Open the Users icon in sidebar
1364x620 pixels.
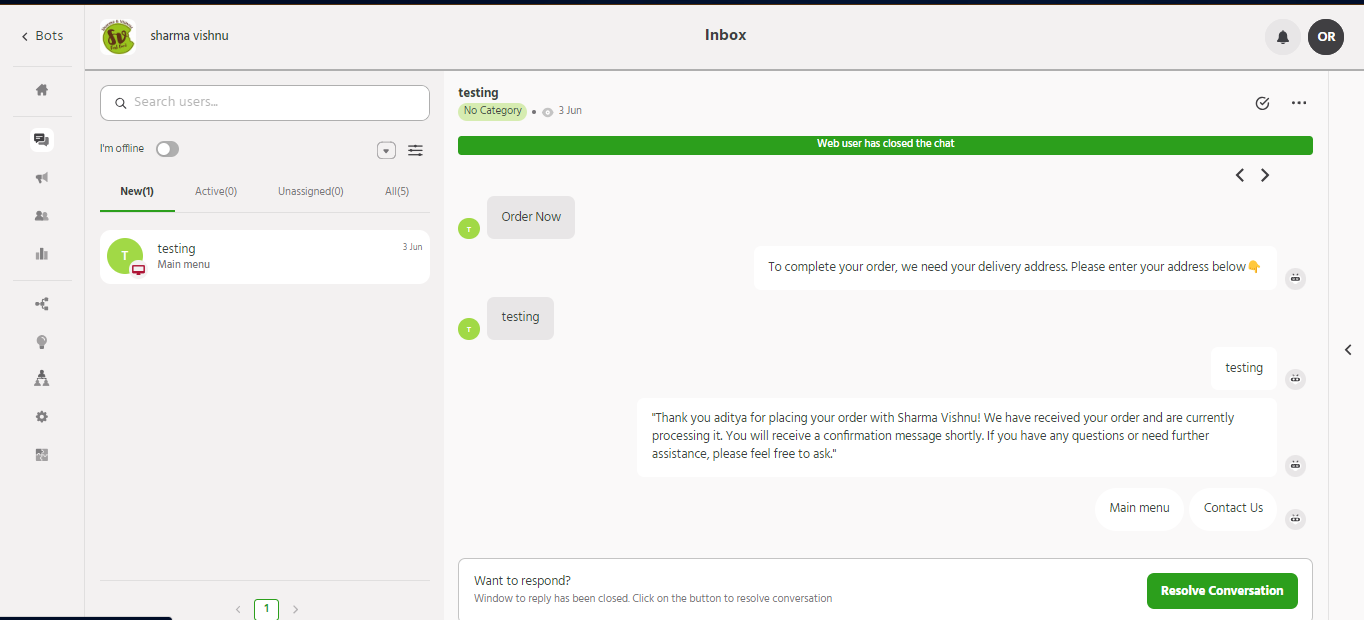click(x=42, y=216)
